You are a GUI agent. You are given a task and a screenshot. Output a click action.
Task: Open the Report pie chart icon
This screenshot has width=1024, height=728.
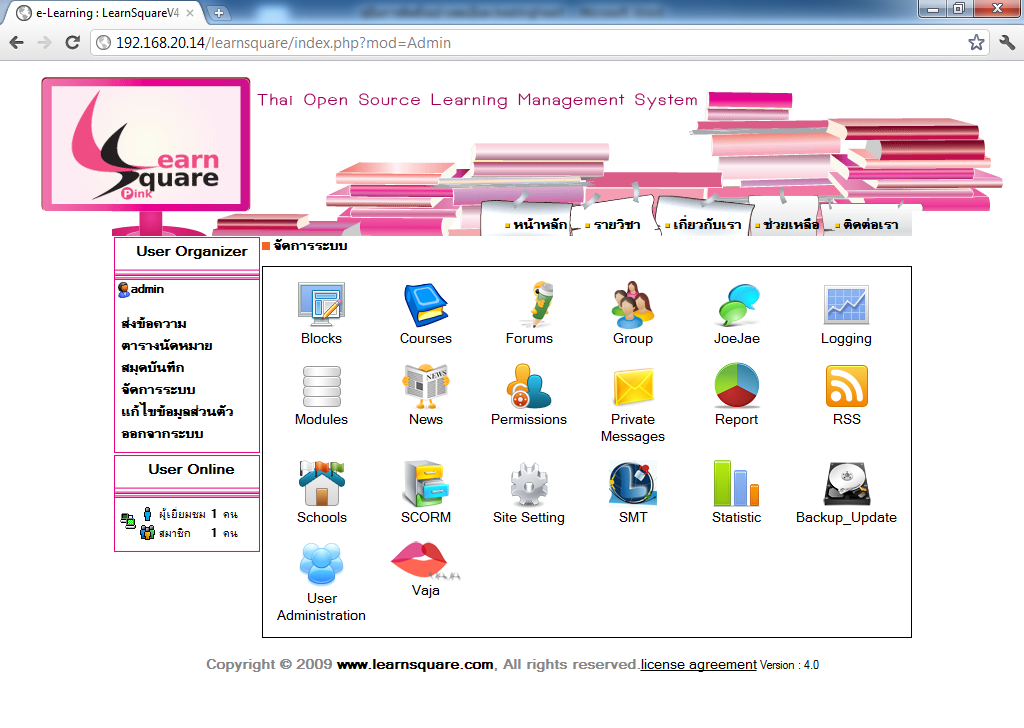[x=736, y=386]
